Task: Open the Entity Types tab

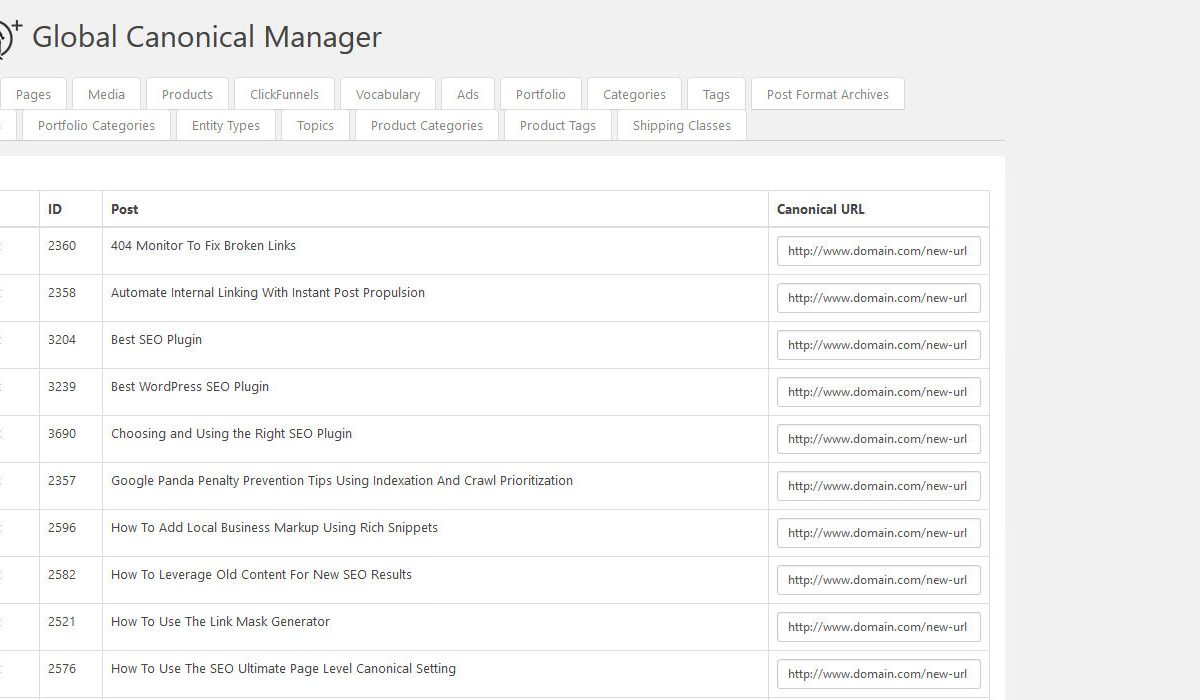Action: point(225,125)
